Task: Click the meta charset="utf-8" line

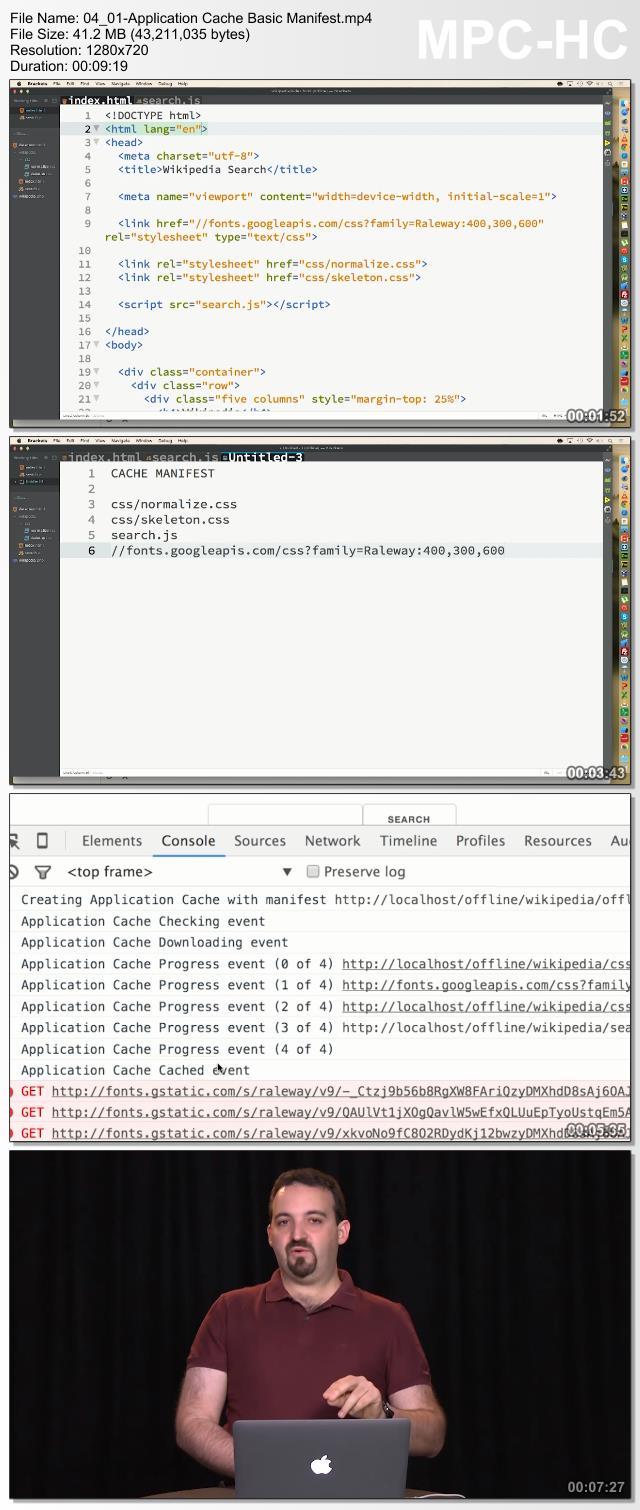Action: 188,156
